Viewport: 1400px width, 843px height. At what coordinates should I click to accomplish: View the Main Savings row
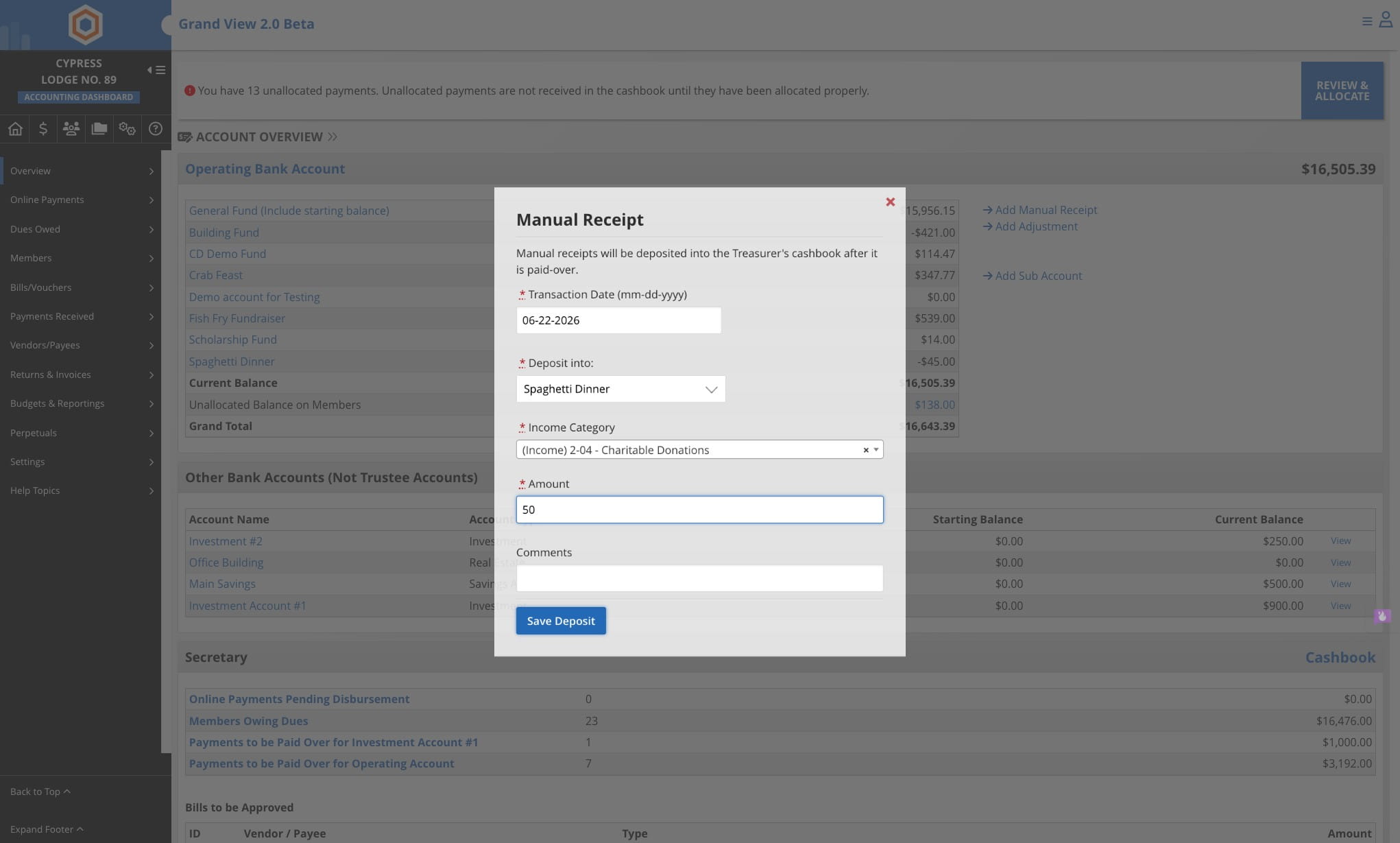click(x=1340, y=584)
